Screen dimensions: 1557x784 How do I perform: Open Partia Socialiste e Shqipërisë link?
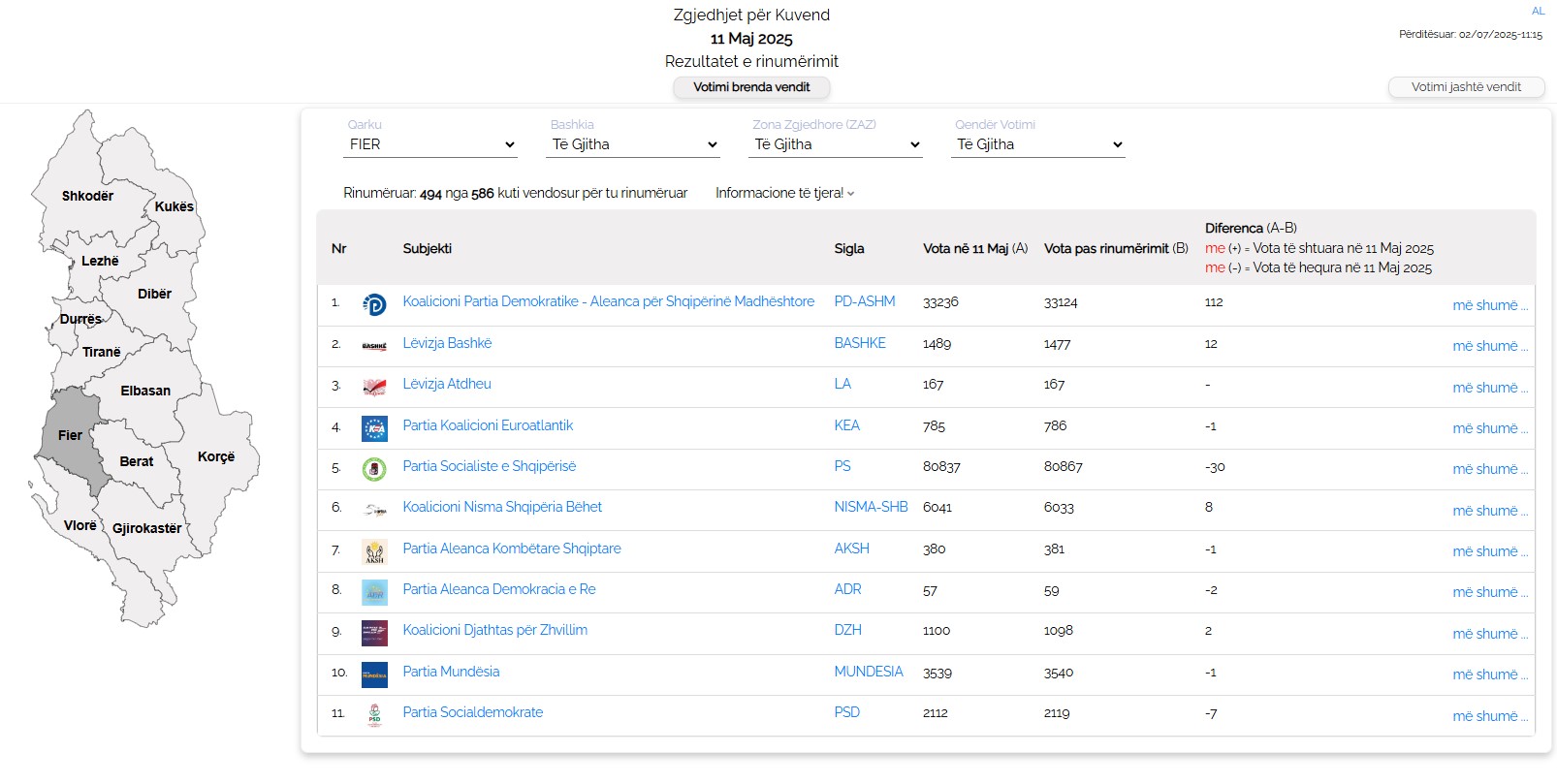489,466
